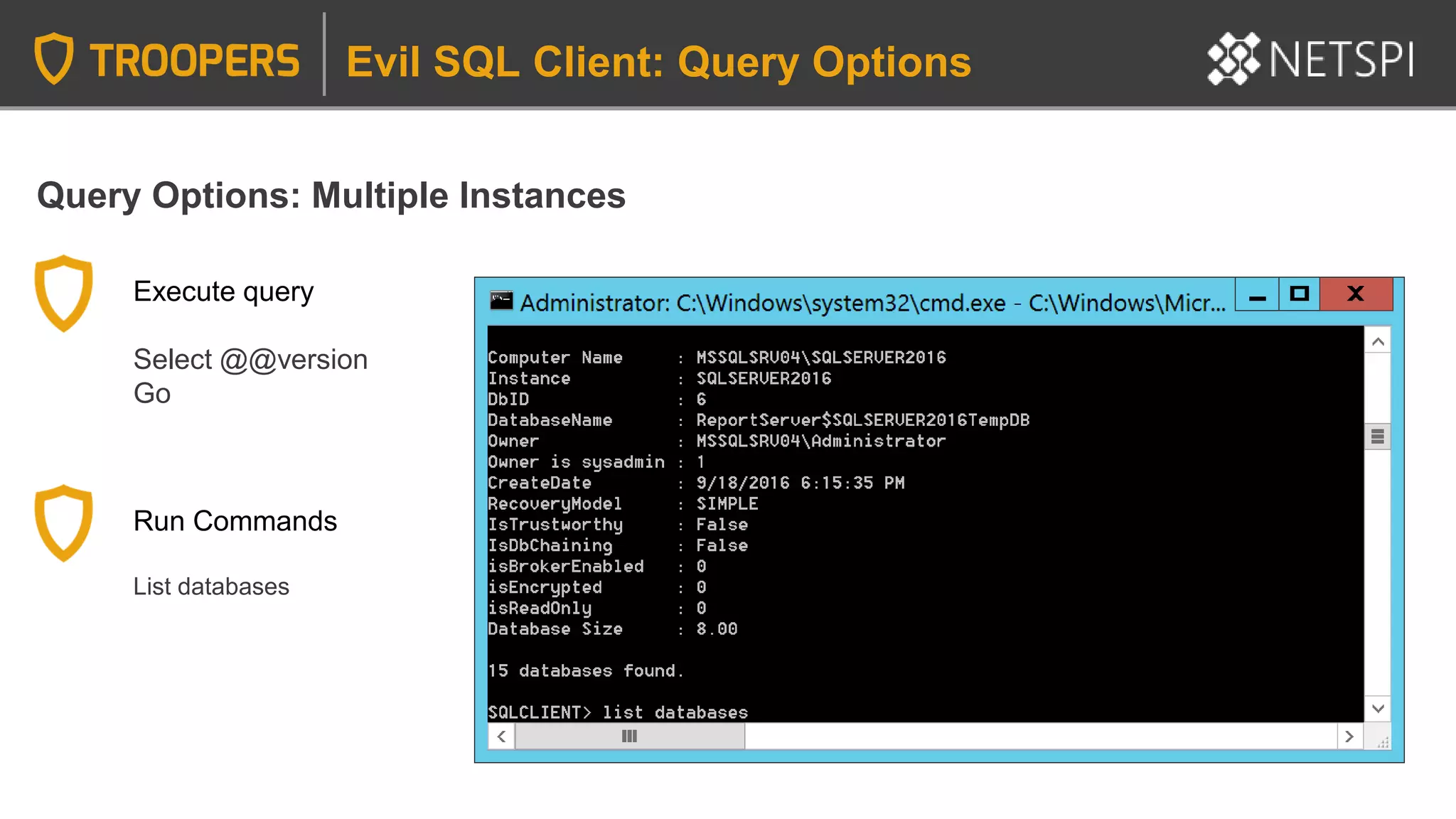Minimize the cmd.exe window
1456x819 pixels.
pyautogui.click(x=1257, y=295)
